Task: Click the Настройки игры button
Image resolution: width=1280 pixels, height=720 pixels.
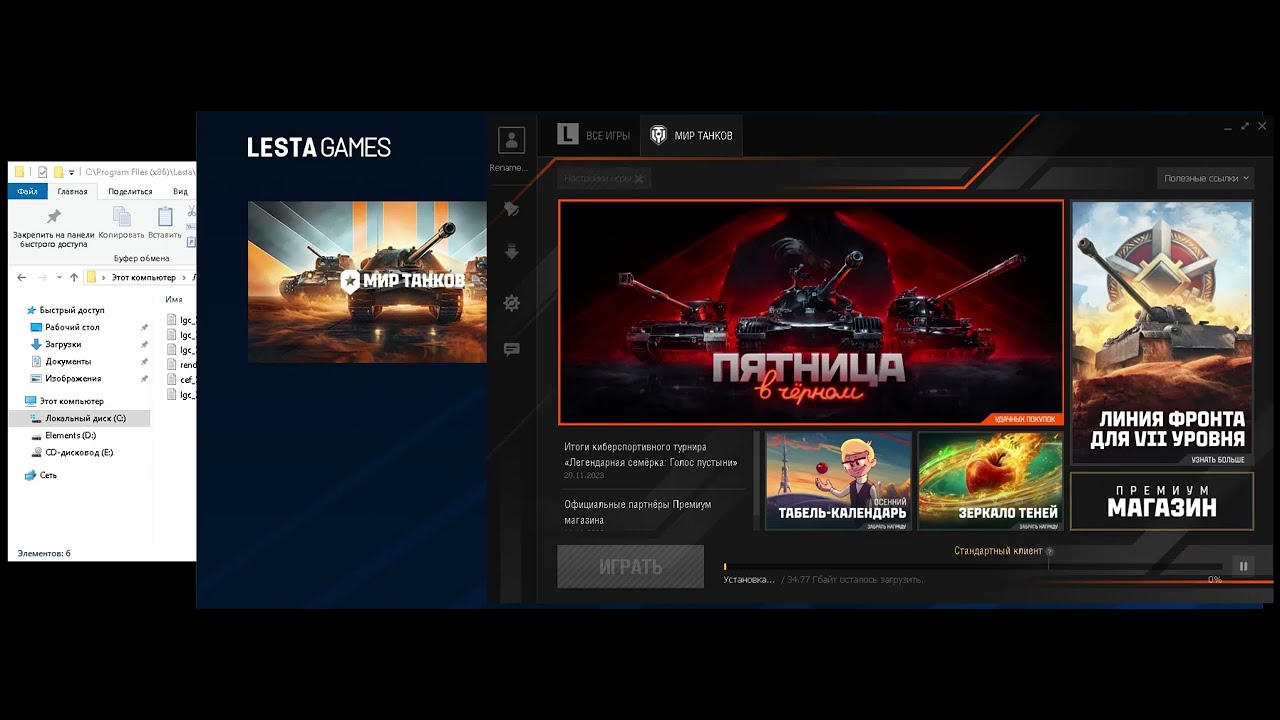Action: coord(605,178)
